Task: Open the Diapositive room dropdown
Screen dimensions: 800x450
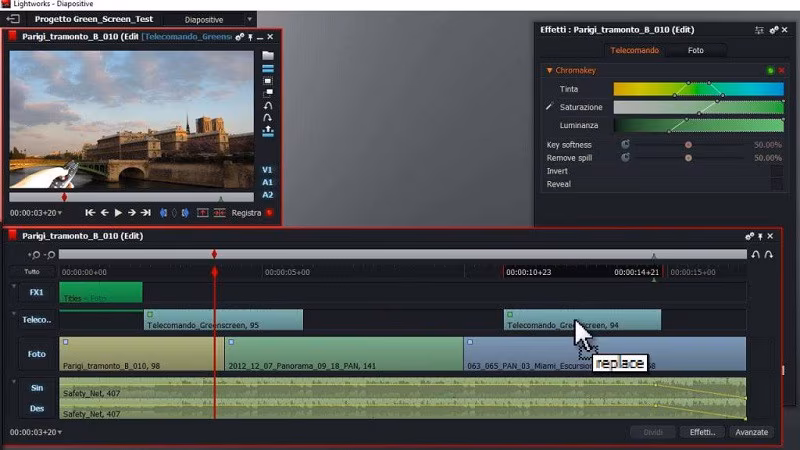Action: pos(249,19)
